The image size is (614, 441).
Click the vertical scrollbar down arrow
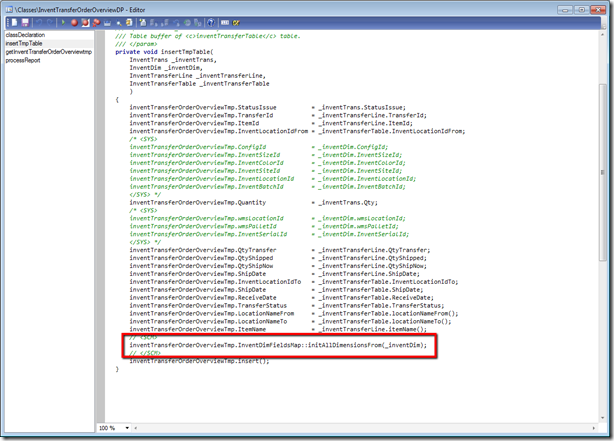(600, 415)
